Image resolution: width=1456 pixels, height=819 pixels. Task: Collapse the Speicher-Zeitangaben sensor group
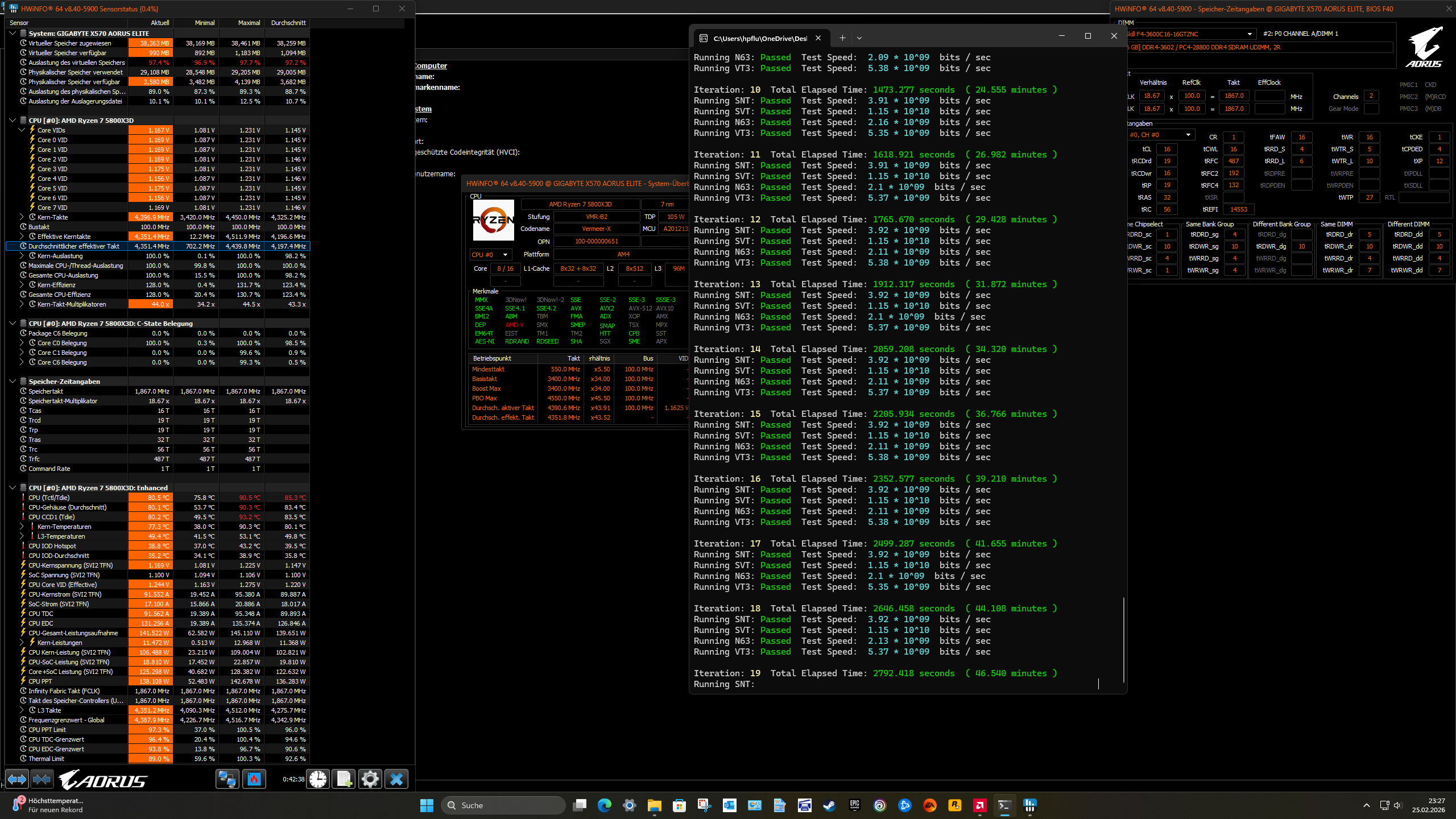click(13, 381)
